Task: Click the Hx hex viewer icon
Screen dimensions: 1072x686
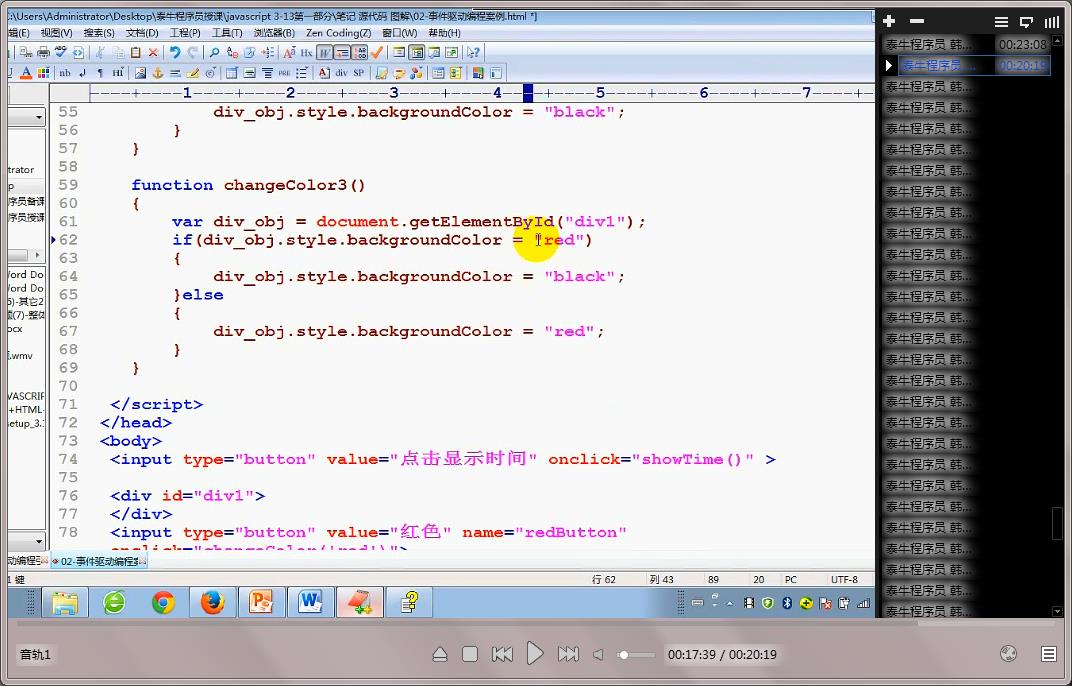Action: click(306, 52)
